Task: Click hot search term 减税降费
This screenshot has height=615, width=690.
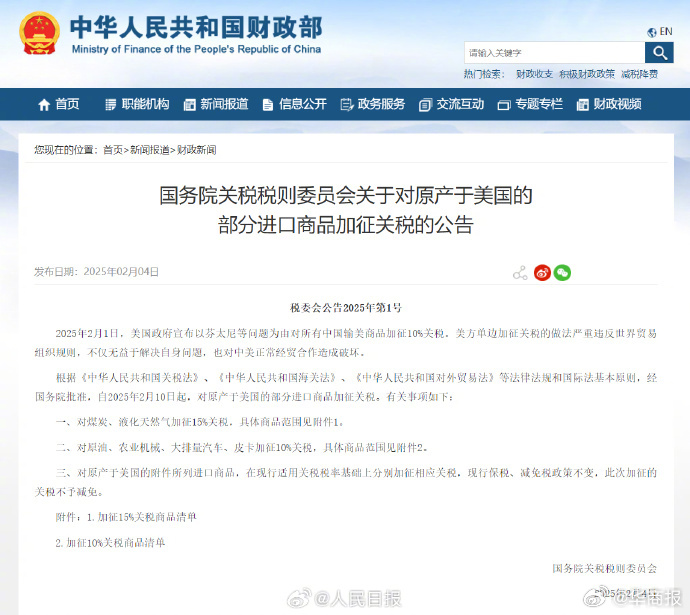Action: click(639, 74)
